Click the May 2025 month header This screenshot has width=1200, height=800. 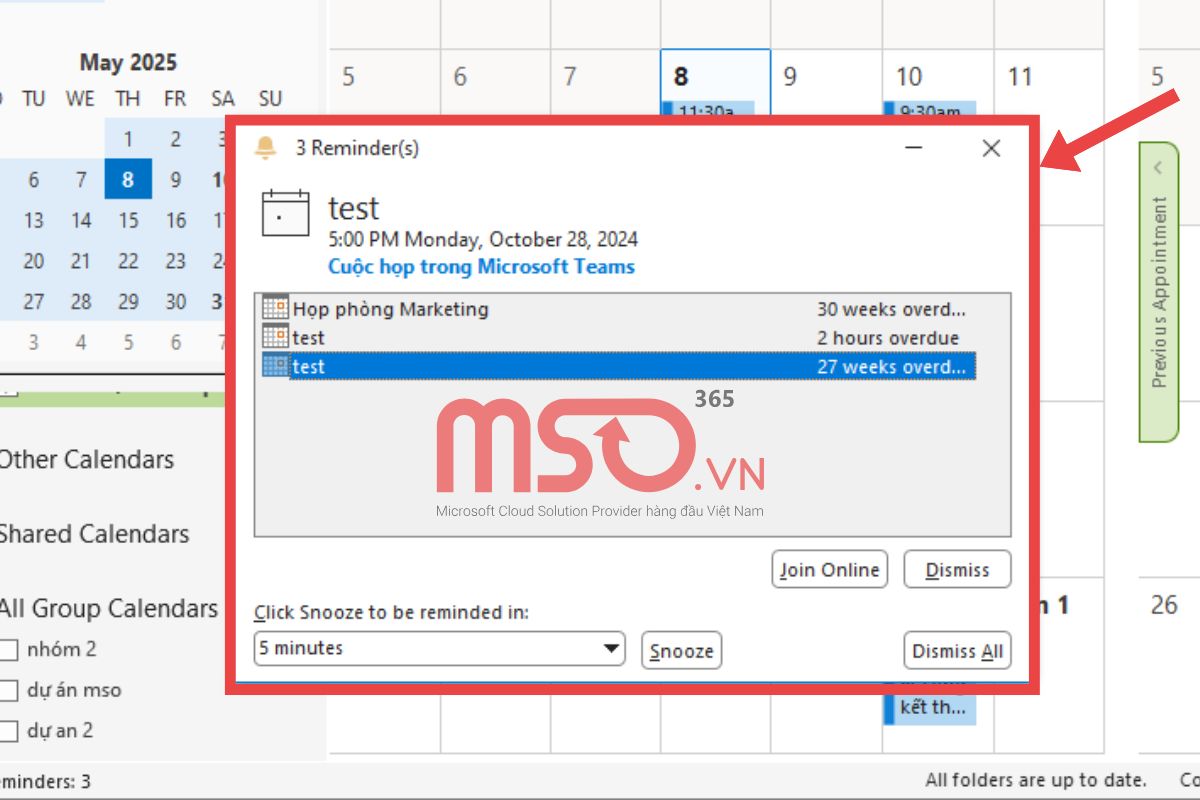pyautogui.click(x=128, y=62)
